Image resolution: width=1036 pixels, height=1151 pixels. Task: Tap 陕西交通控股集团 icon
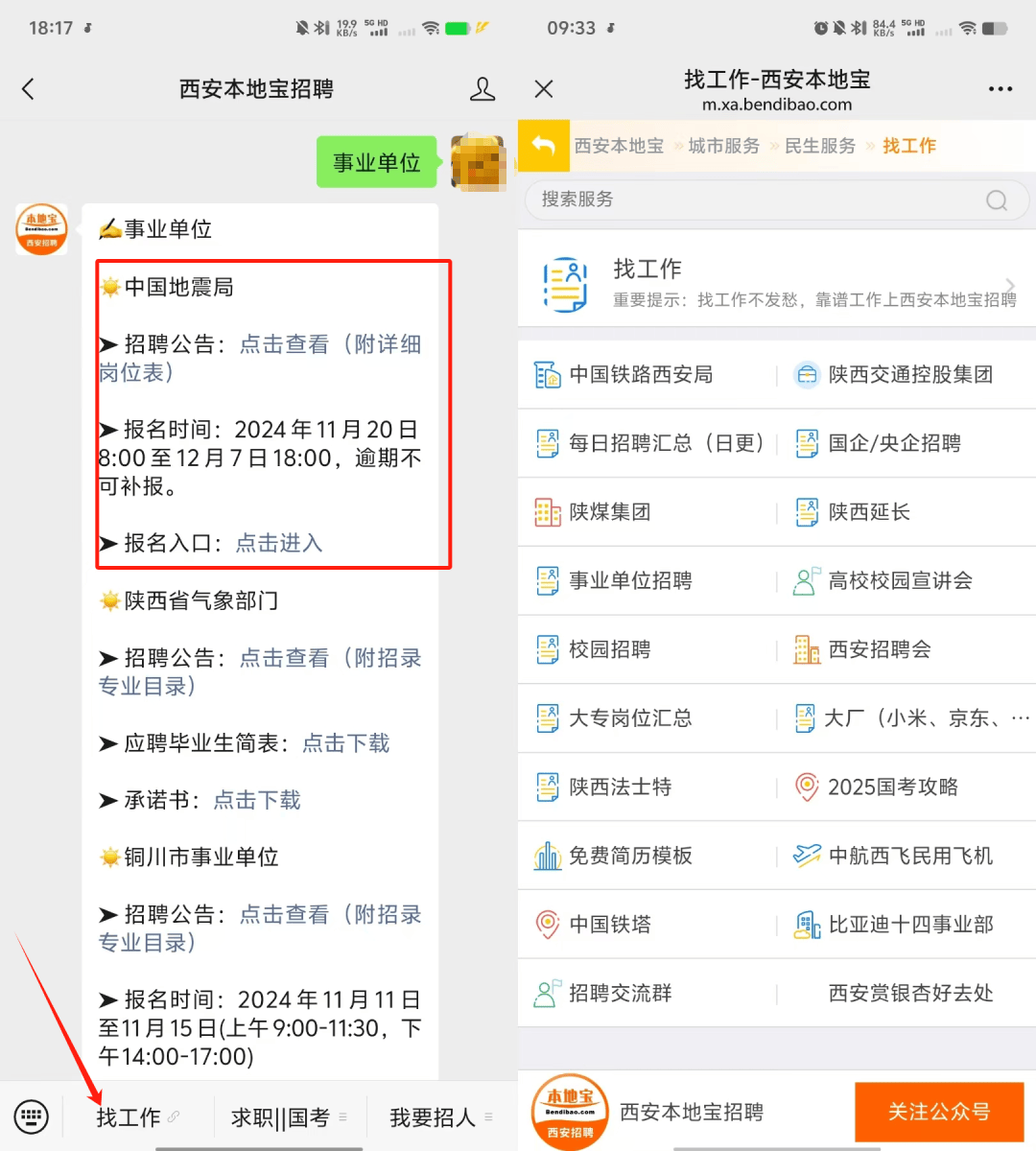click(x=807, y=375)
